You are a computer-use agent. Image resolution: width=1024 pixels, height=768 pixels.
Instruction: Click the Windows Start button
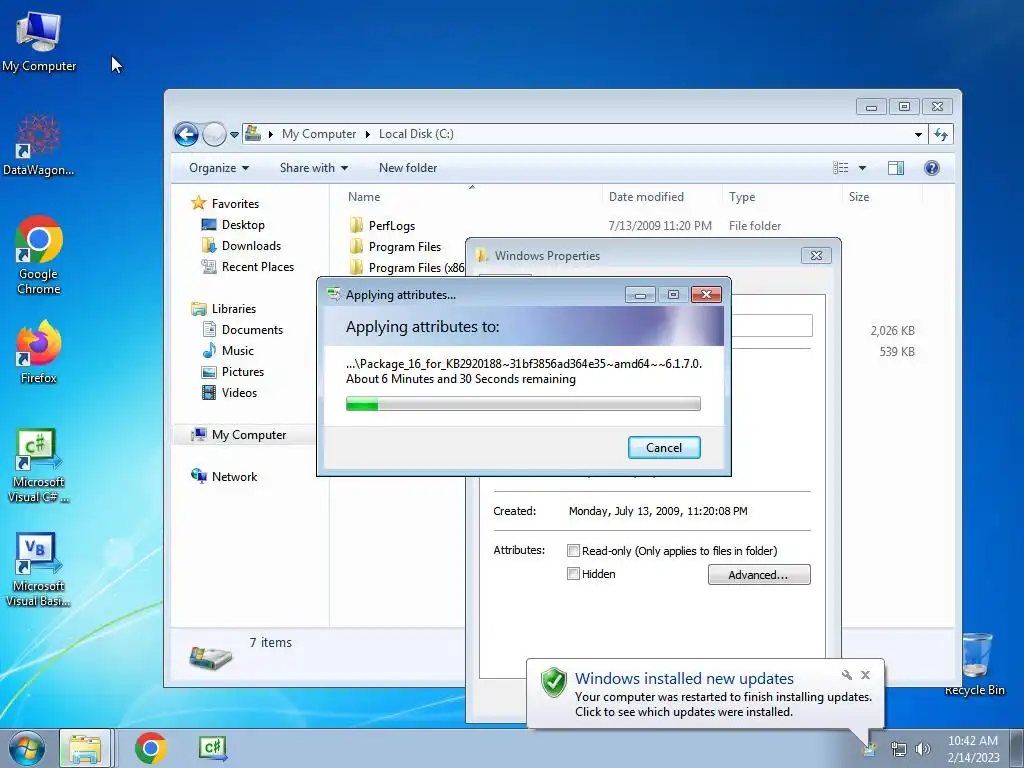26,748
